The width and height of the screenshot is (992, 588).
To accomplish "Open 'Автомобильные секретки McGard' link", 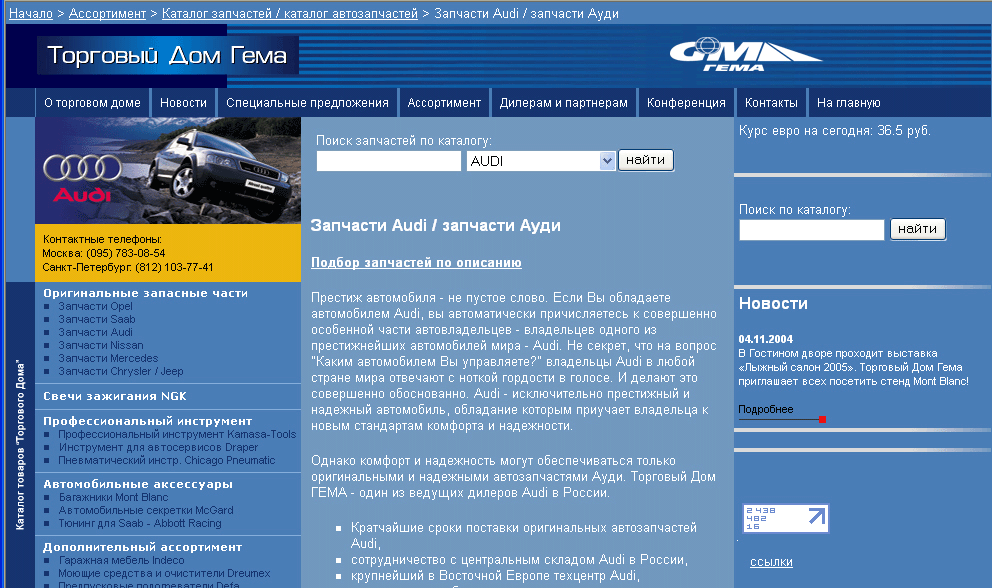I will point(146,510).
